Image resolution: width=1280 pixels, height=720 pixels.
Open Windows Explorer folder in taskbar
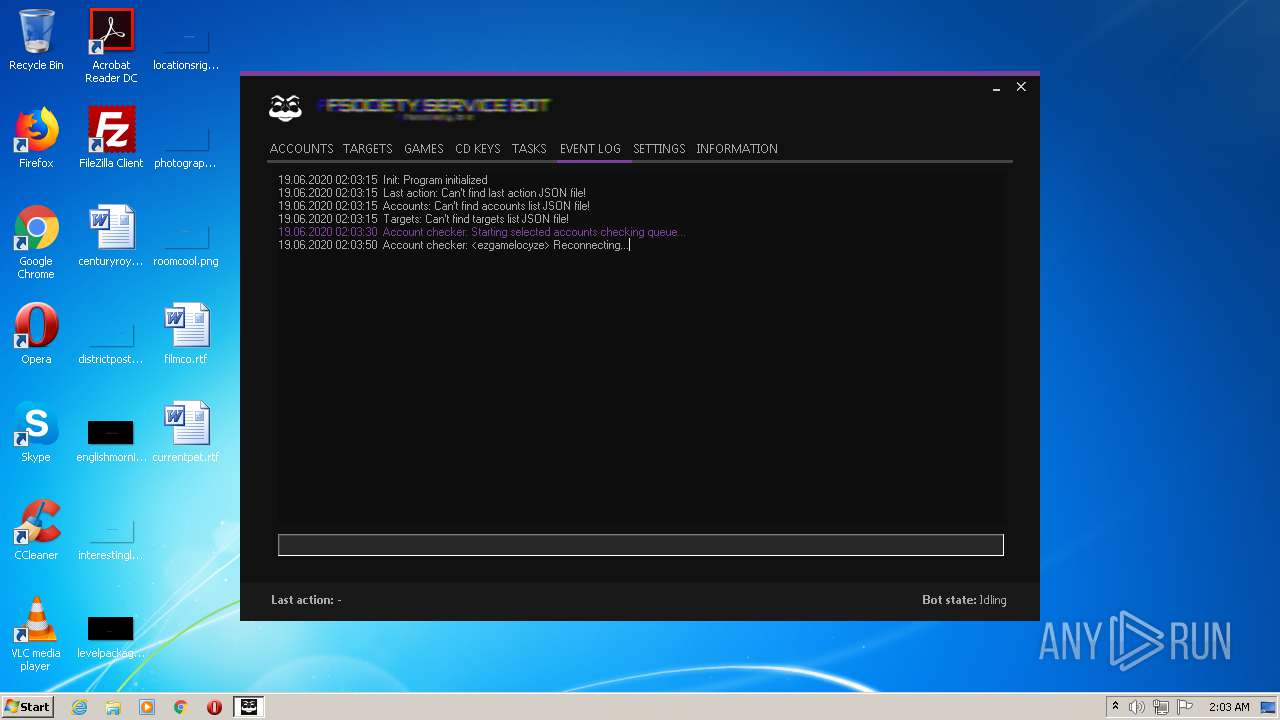113,707
